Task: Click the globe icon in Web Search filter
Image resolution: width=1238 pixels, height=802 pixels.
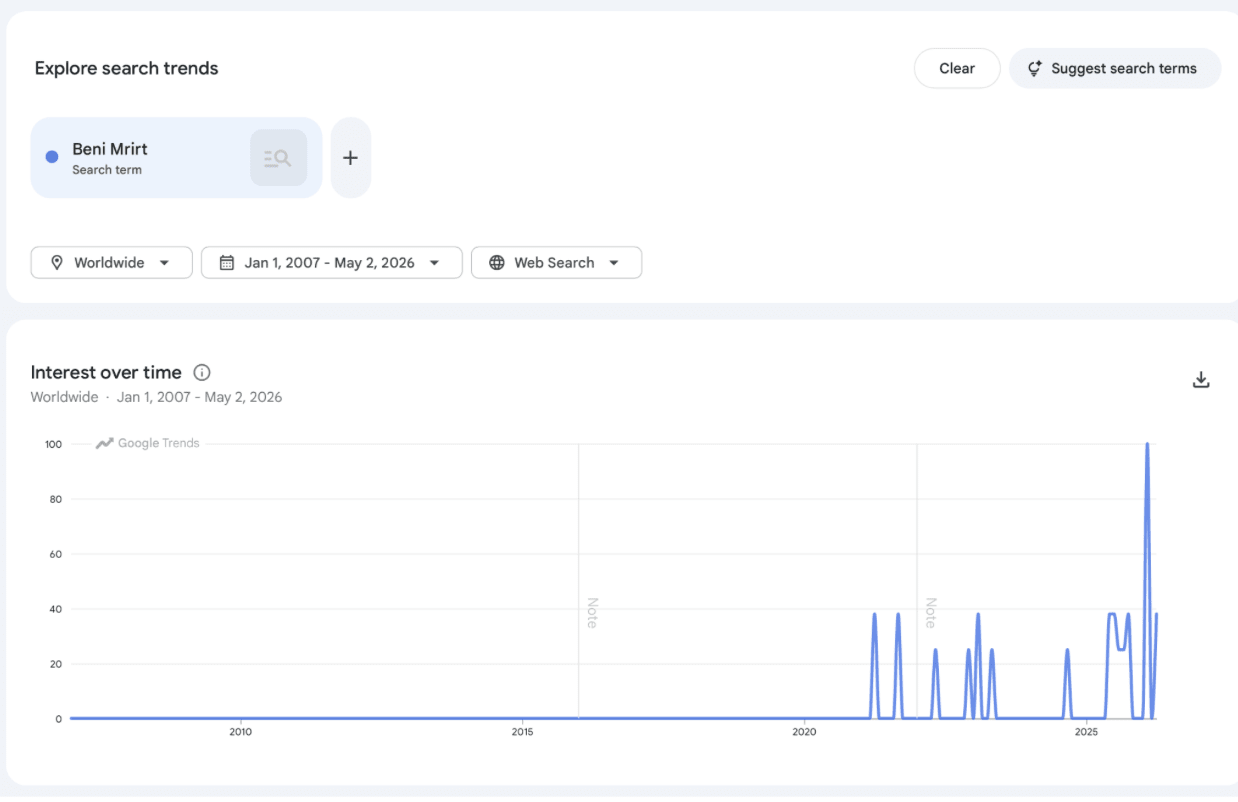Action: tap(497, 263)
